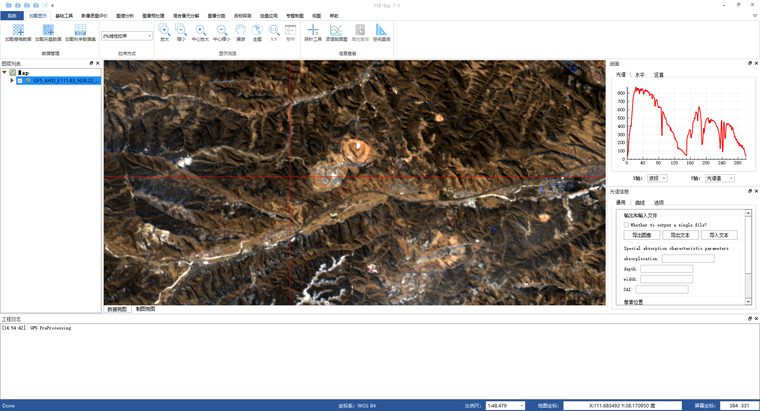The height and width of the screenshot is (411, 760).
Task: Click into the depth input field
Action: coord(666,269)
